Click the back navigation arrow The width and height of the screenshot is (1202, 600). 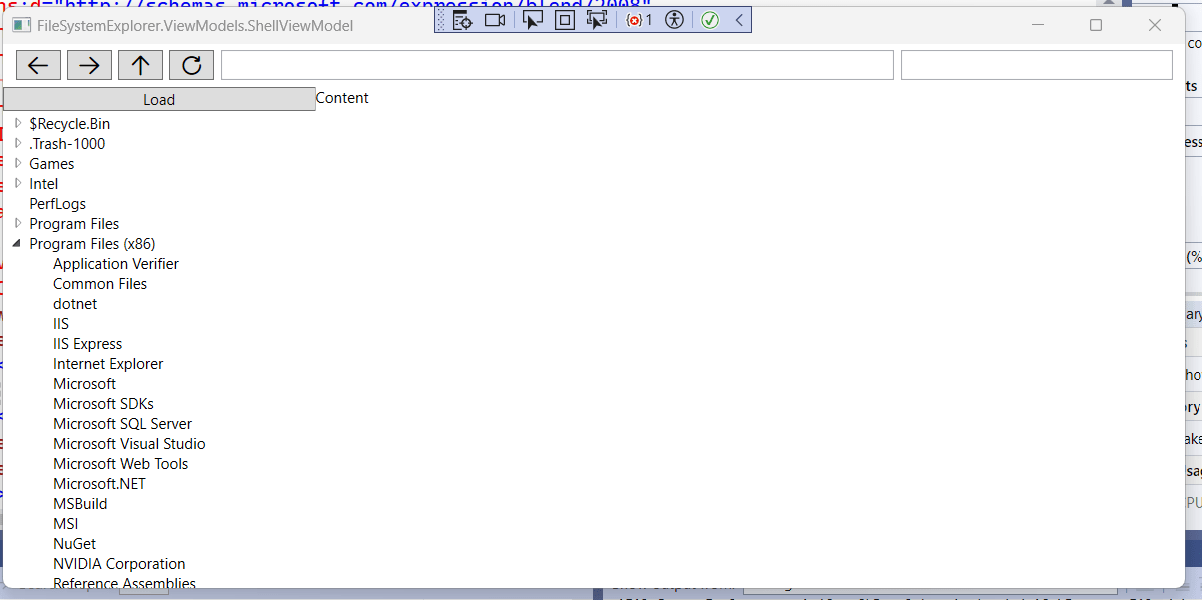[x=38, y=64]
